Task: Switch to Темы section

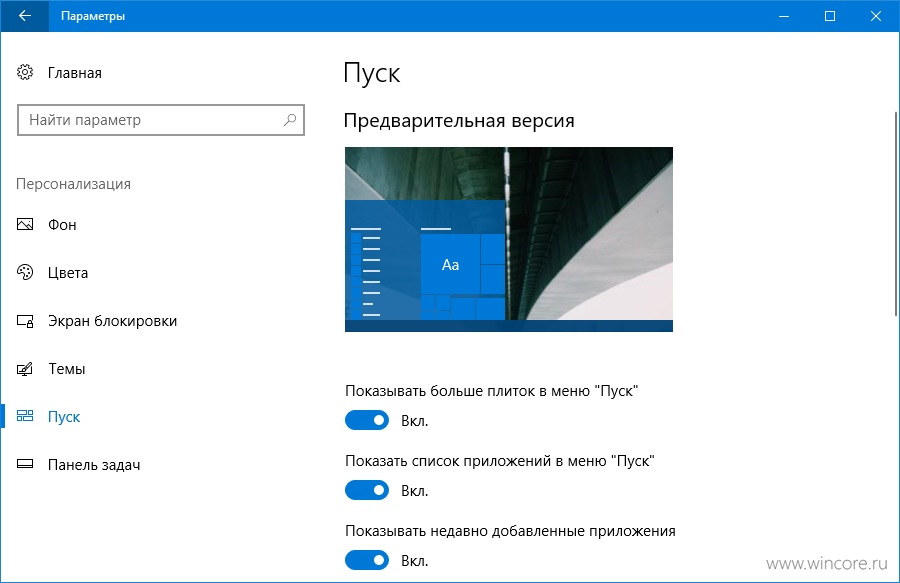Action: (x=67, y=369)
